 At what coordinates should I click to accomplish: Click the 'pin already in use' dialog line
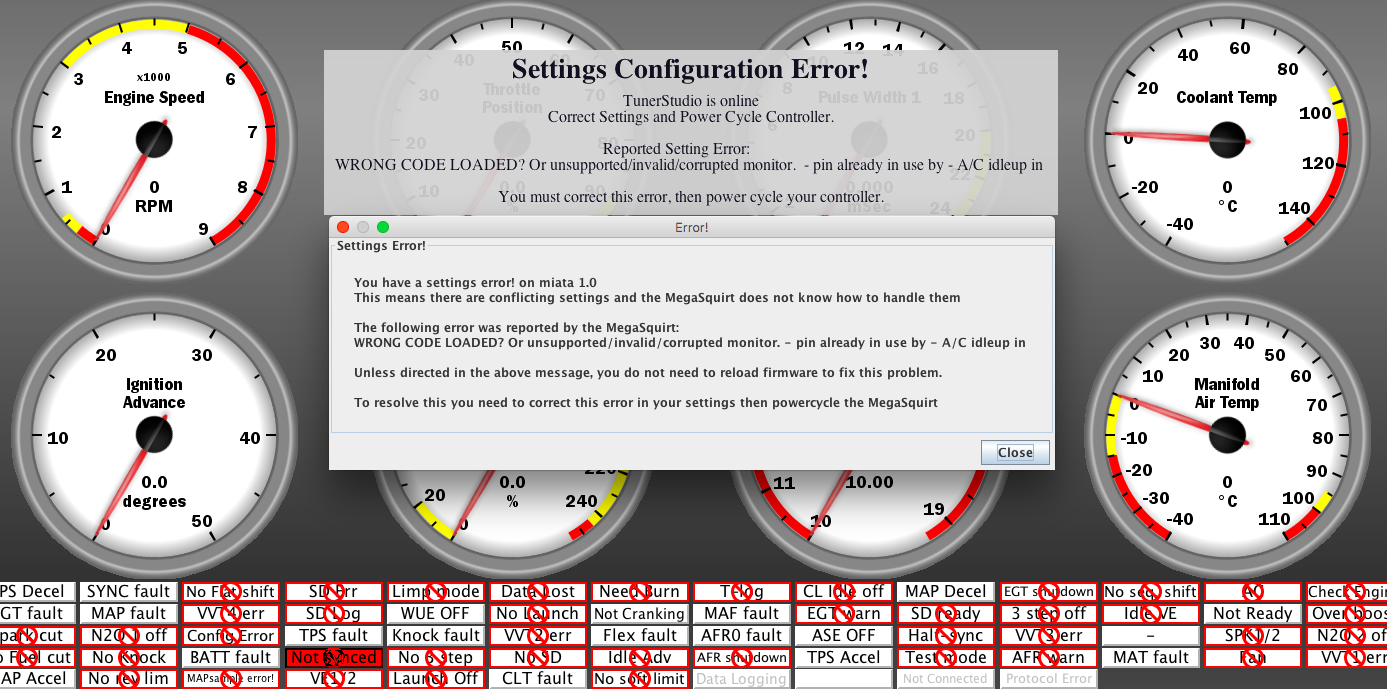tap(690, 342)
